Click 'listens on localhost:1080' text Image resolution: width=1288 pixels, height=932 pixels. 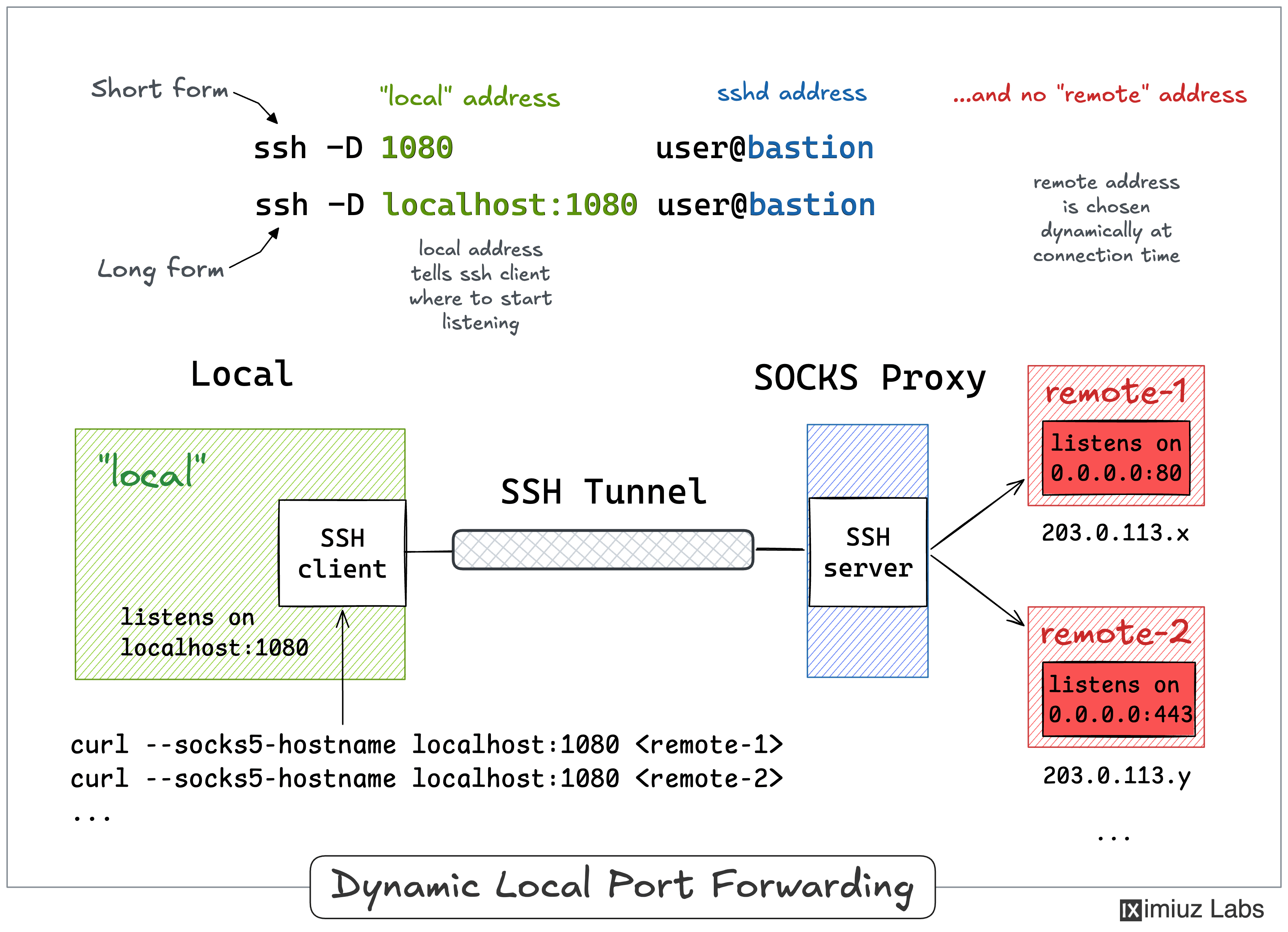point(214,632)
